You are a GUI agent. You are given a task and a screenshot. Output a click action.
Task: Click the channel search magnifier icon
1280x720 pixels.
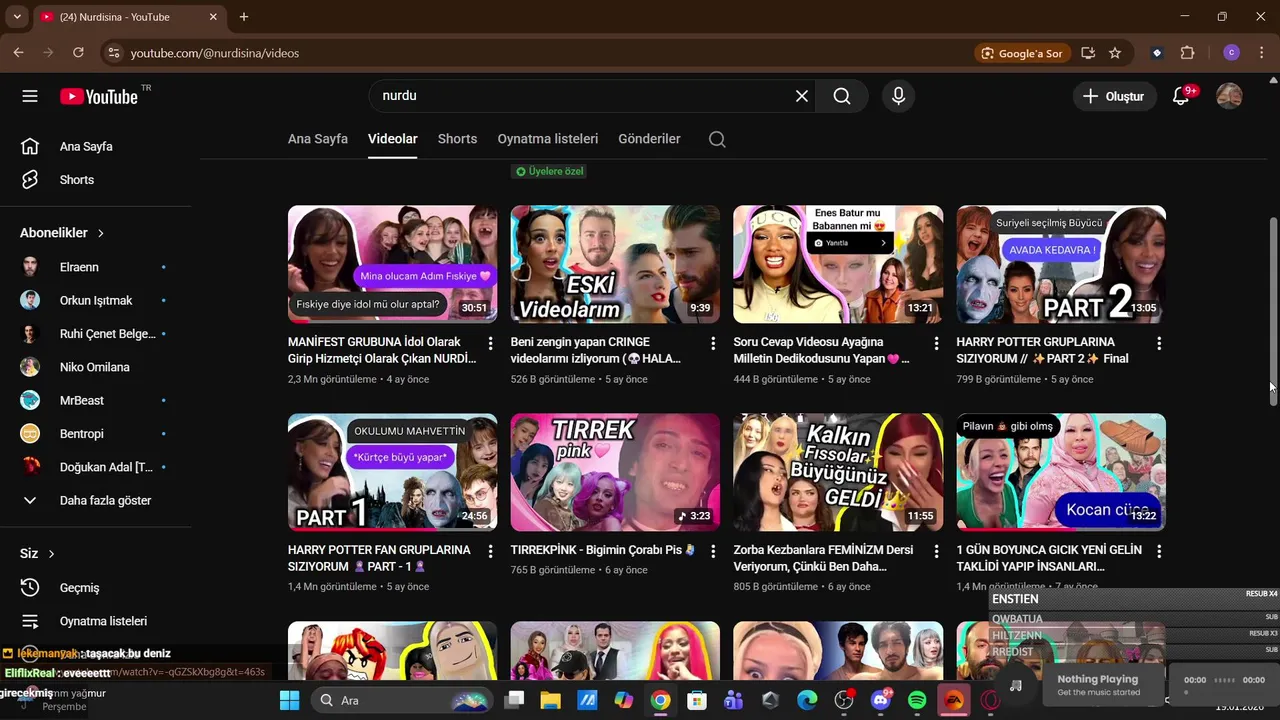click(x=717, y=139)
